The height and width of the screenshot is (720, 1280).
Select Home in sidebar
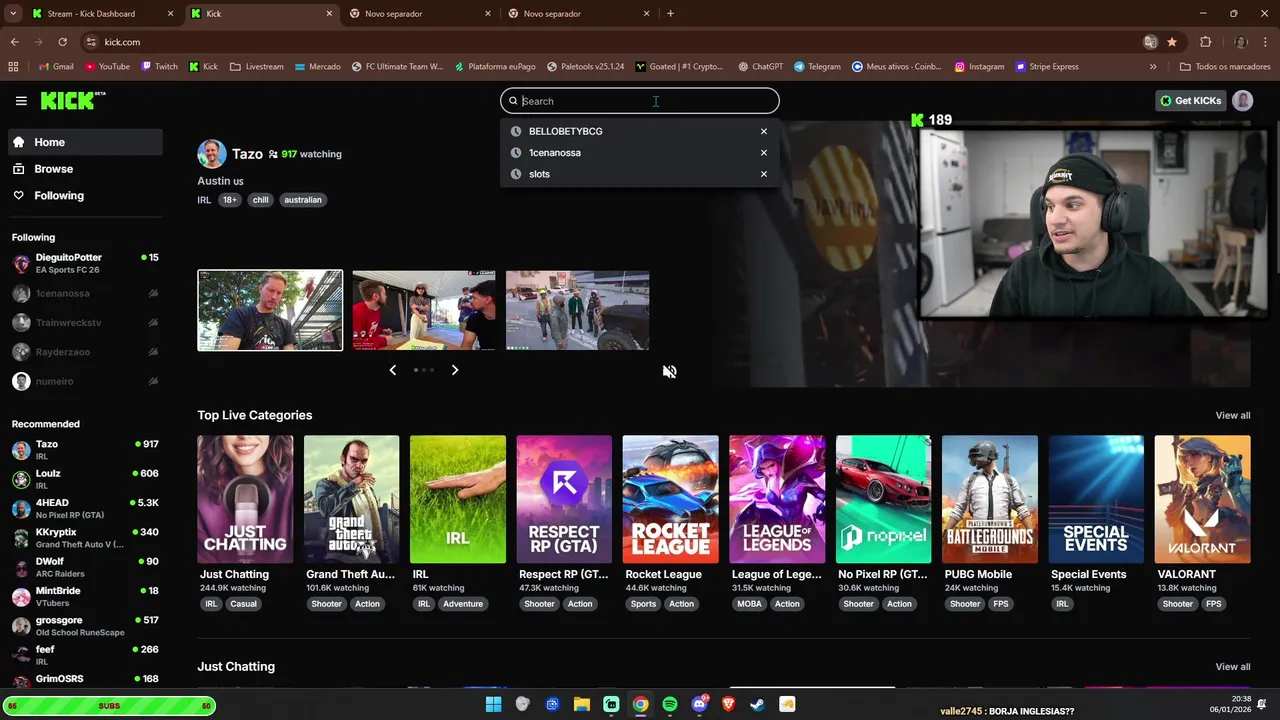coord(86,142)
